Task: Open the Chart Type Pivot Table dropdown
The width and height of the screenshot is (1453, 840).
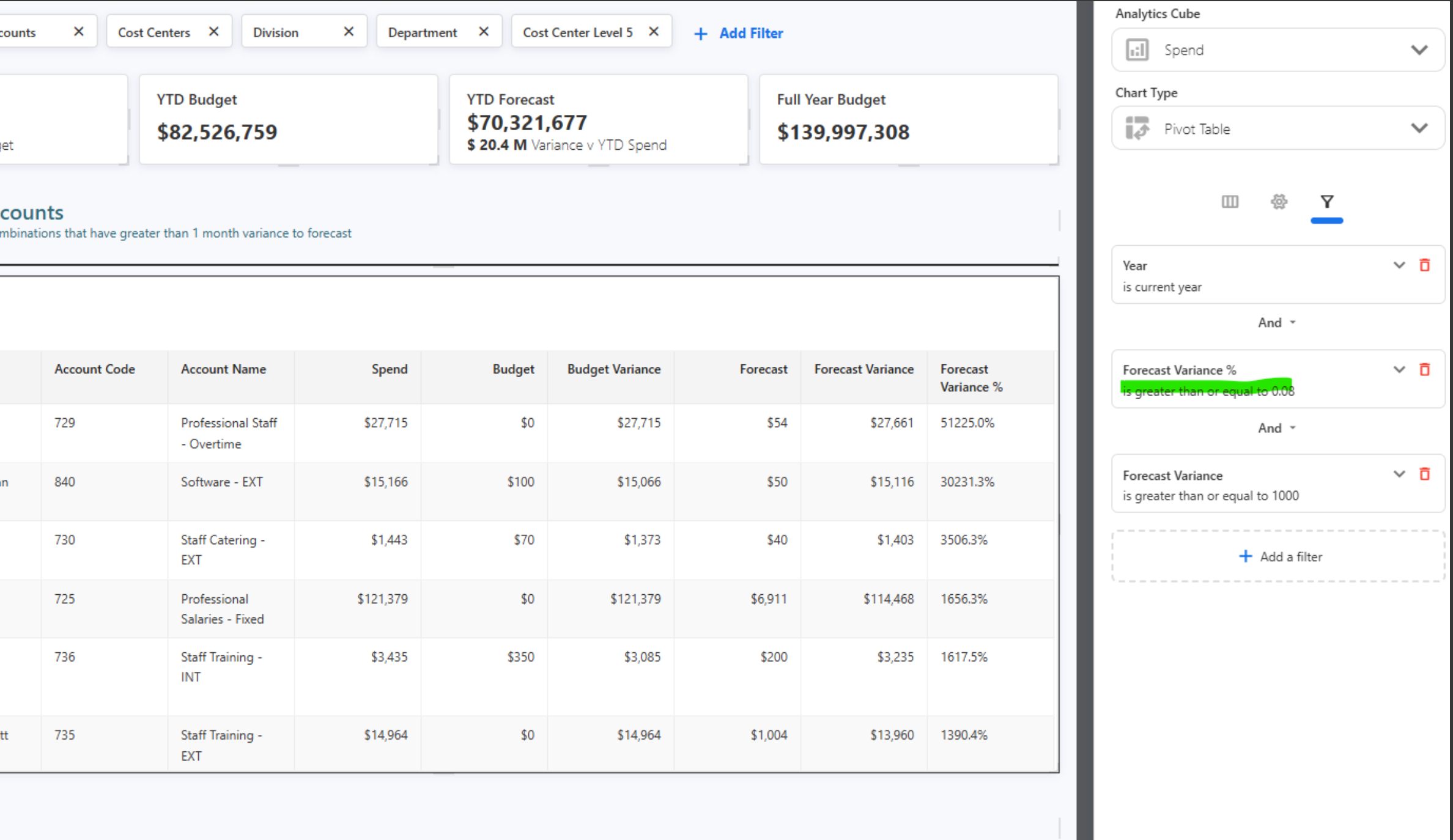Action: [x=1278, y=129]
